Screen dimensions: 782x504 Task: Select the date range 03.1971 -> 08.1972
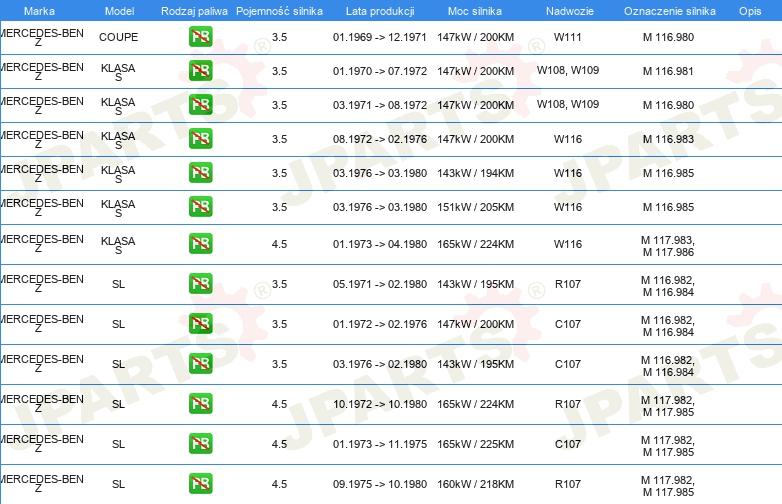[x=380, y=105]
